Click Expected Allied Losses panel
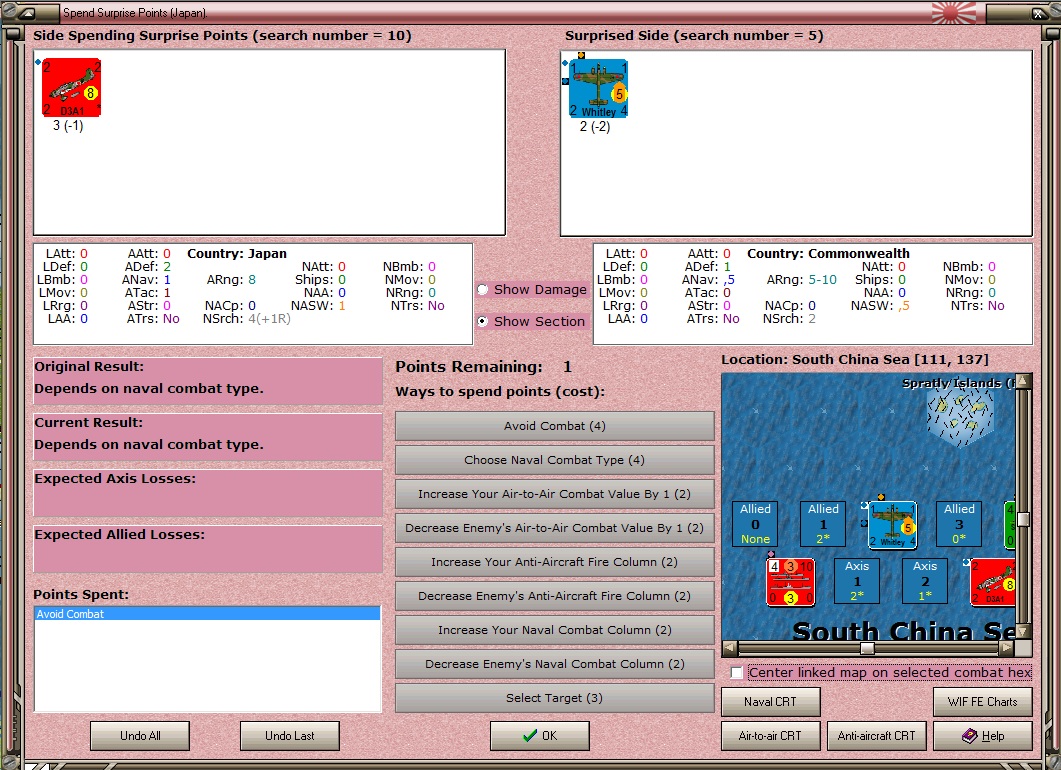Image resolution: width=1061 pixels, height=770 pixels. click(208, 549)
